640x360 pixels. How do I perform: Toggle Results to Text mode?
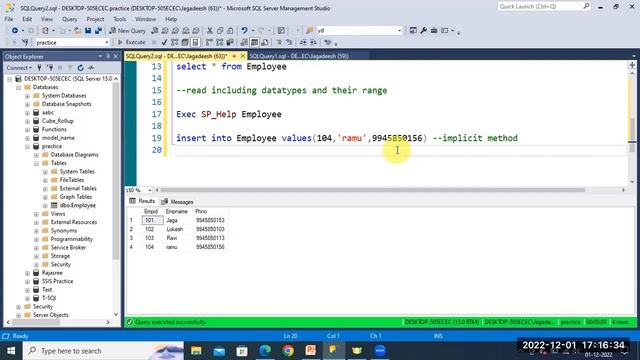click(244, 42)
